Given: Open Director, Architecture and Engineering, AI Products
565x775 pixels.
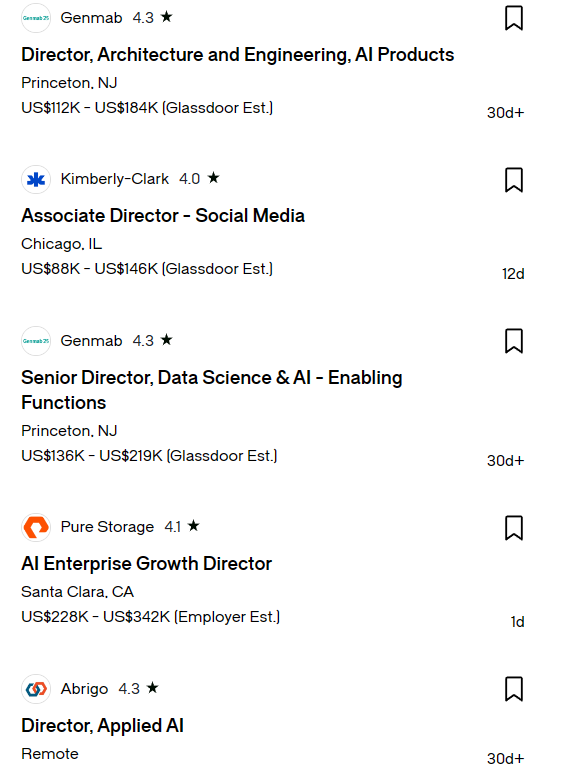Looking at the screenshot, I should tap(237, 54).
